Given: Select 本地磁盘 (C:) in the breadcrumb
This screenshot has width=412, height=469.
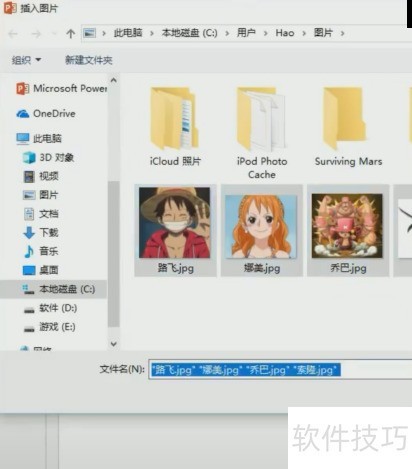Looking at the screenshot, I should coord(189,33).
